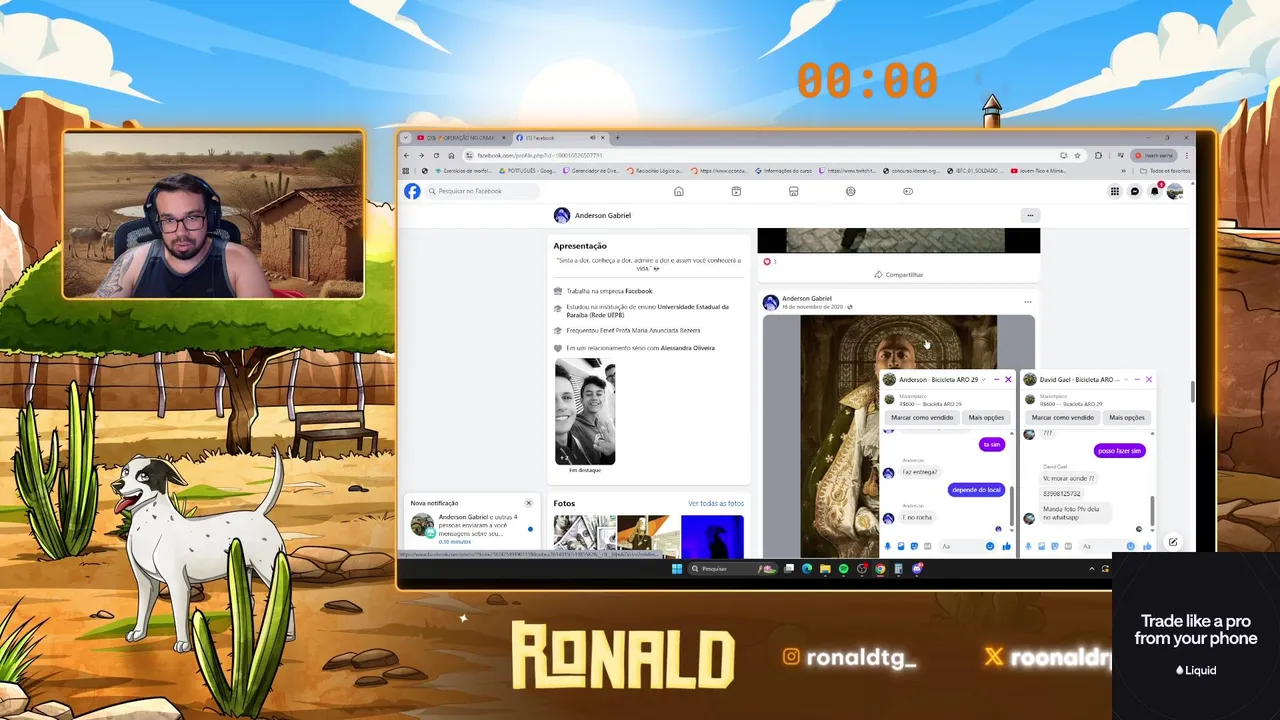Open the Facebook Marketplace icon
This screenshot has width=1280, height=720.
[793, 191]
